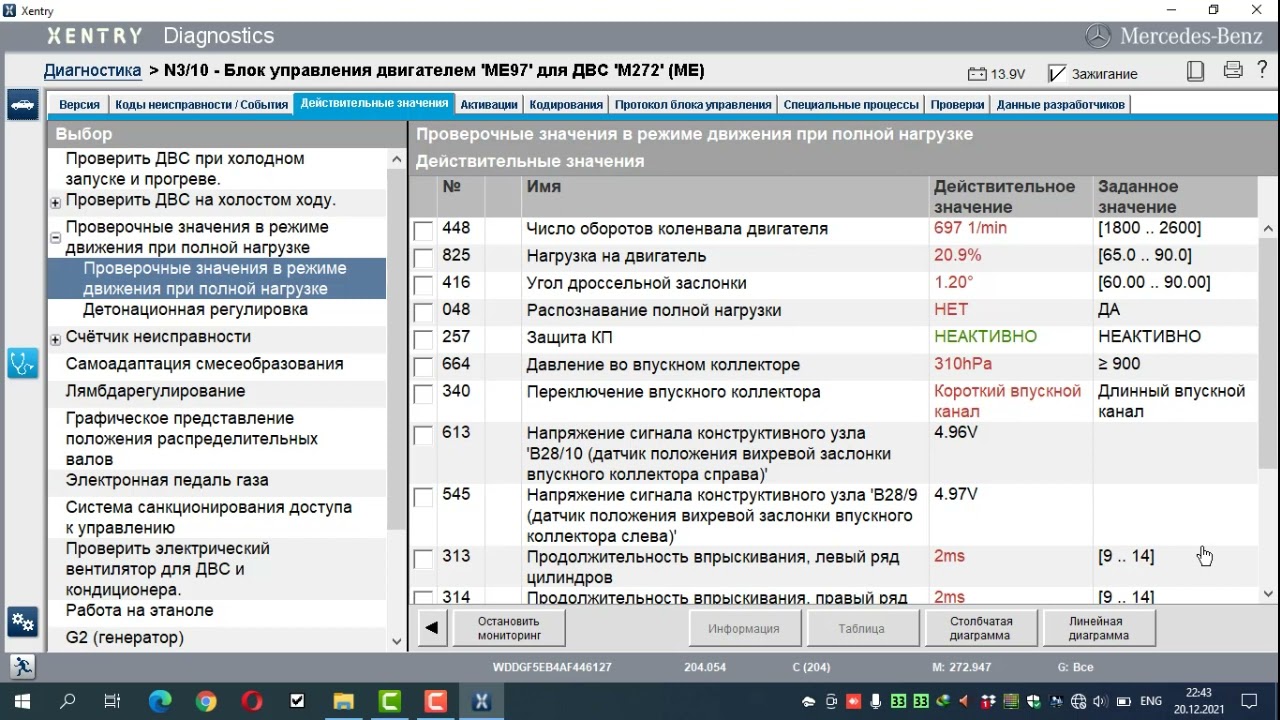This screenshot has height=720, width=1280.
Task: Check row 048 full load detection checkbox
Action: 423,312
